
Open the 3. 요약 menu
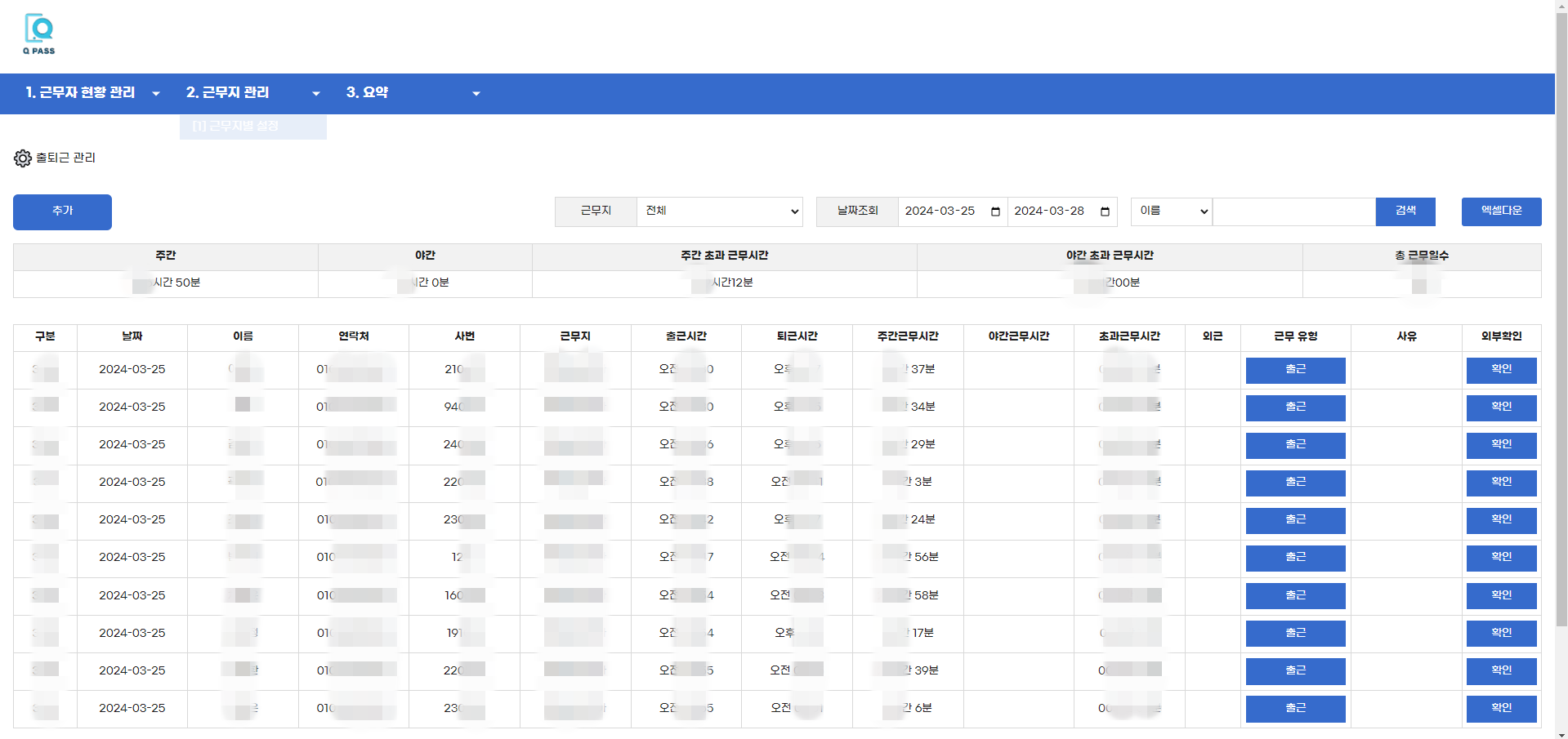[367, 93]
